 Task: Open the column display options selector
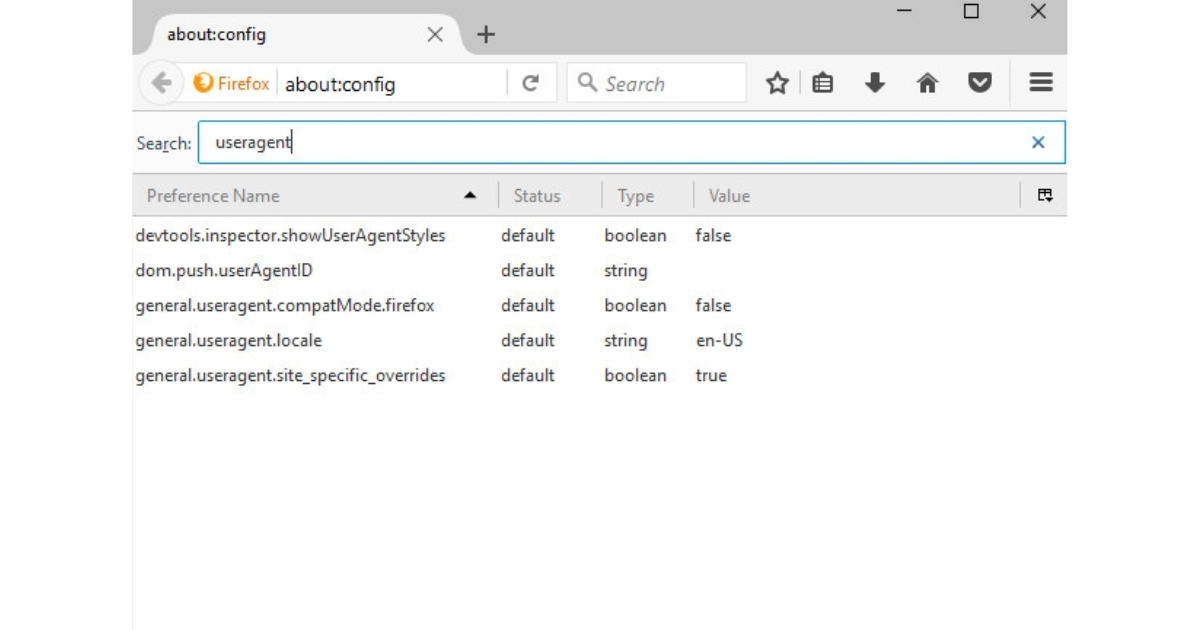click(1046, 196)
